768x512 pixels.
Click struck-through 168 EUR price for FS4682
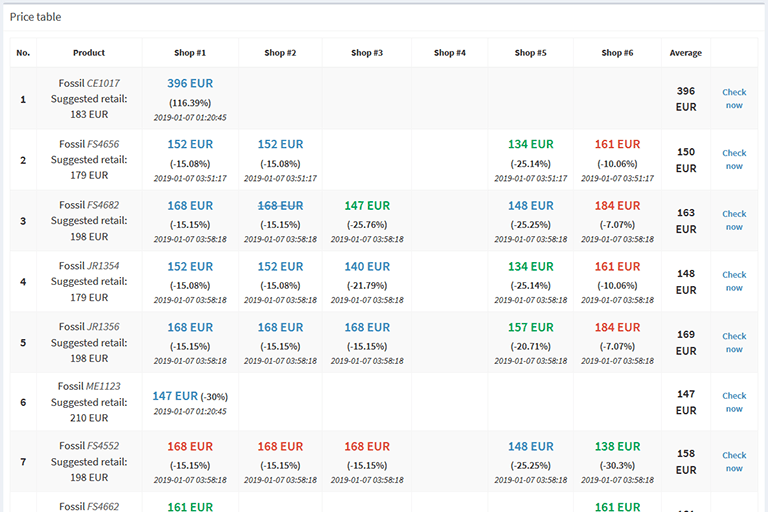pos(280,205)
